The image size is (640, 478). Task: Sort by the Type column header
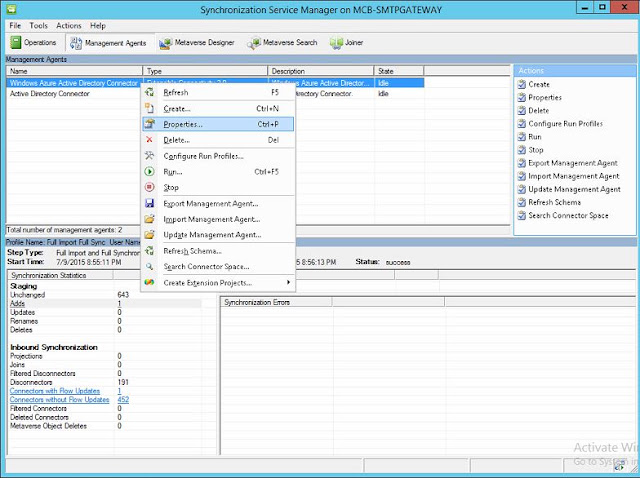tap(205, 71)
